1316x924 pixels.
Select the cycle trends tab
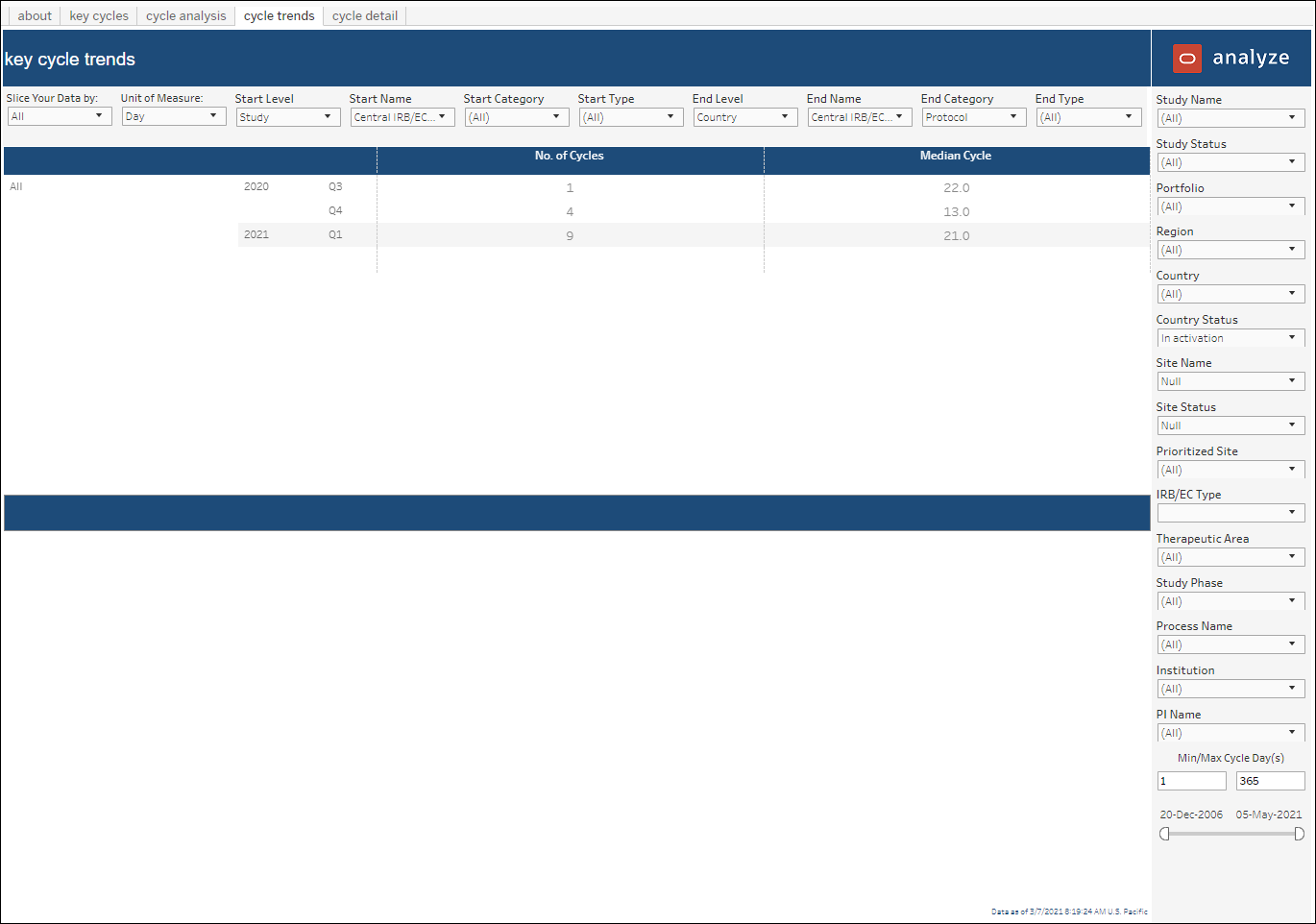tap(279, 15)
